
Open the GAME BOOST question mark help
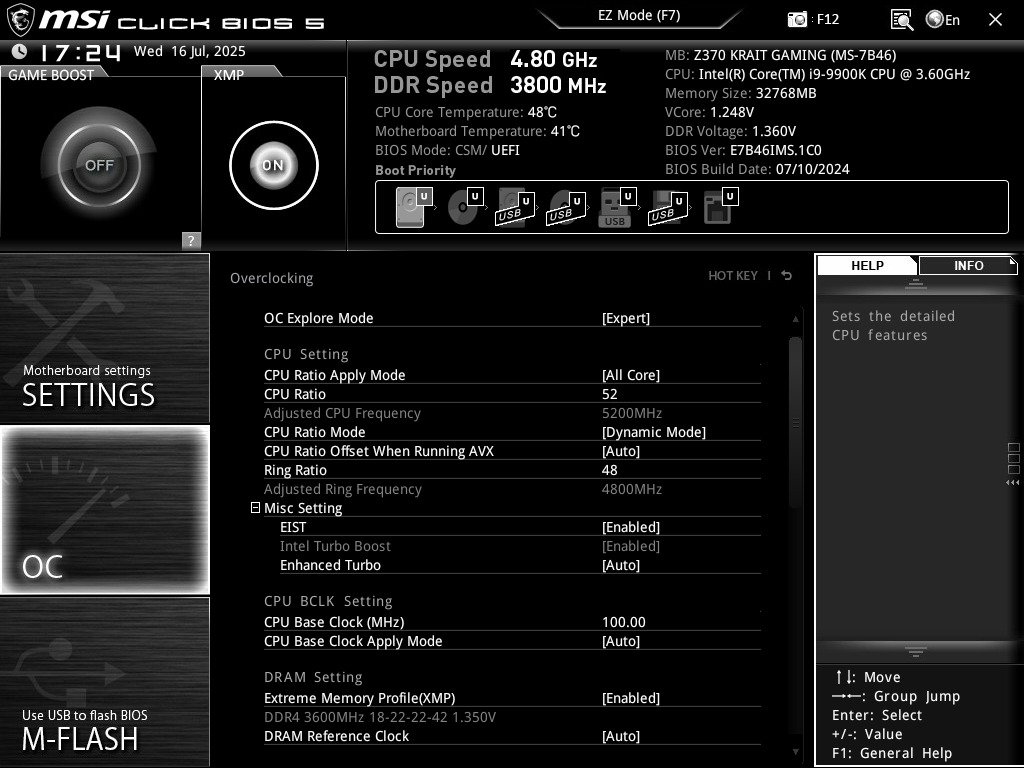(191, 240)
